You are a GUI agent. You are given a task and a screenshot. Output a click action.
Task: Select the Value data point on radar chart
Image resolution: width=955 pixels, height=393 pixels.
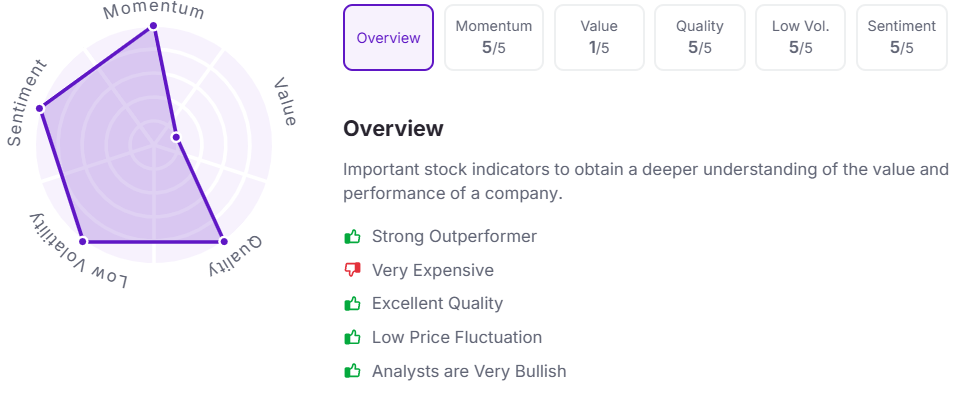[175, 136]
